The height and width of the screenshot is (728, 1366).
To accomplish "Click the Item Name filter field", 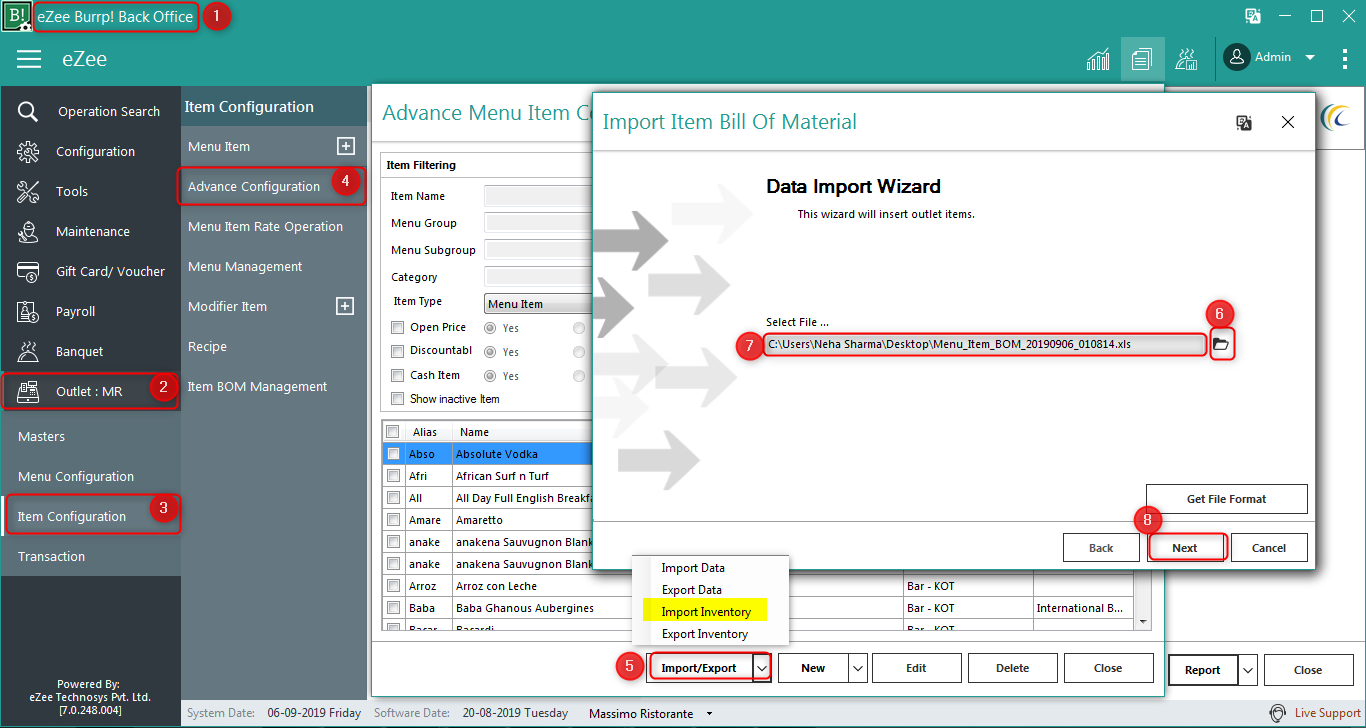I will pos(538,196).
